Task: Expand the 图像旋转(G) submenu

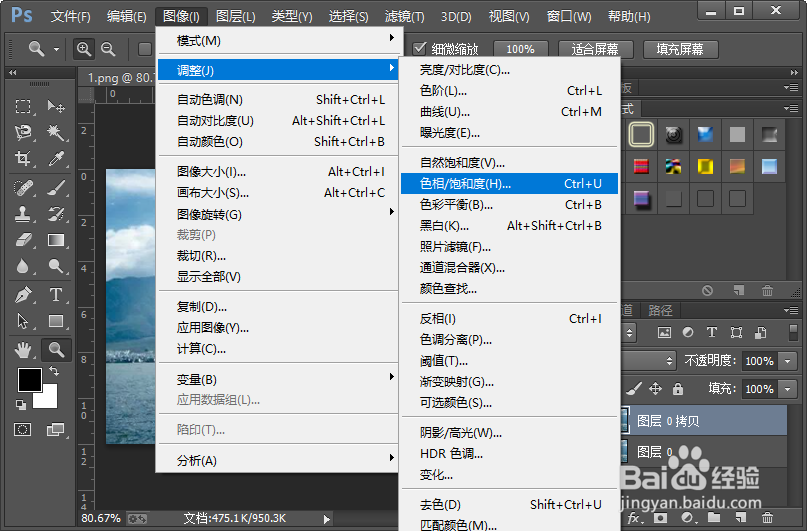Action: point(278,214)
